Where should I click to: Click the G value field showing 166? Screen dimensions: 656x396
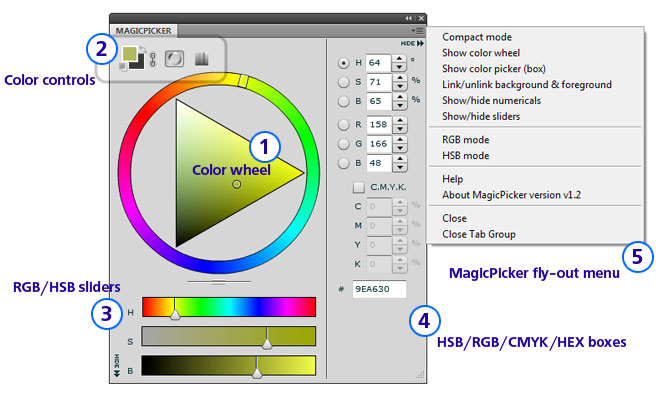pos(379,144)
